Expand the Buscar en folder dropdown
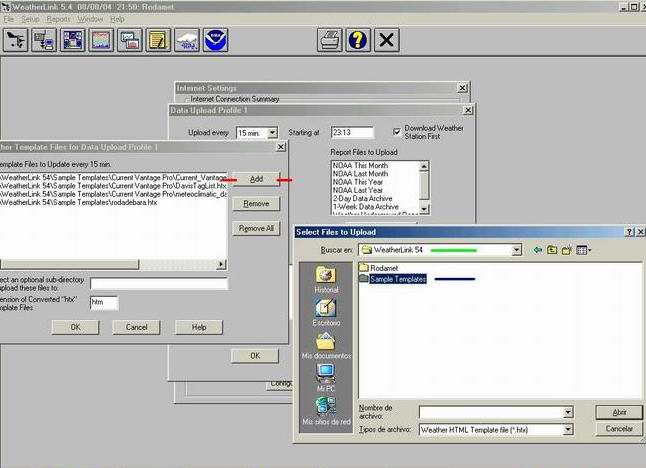The height and width of the screenshot is (468, 646). point(516,250)
